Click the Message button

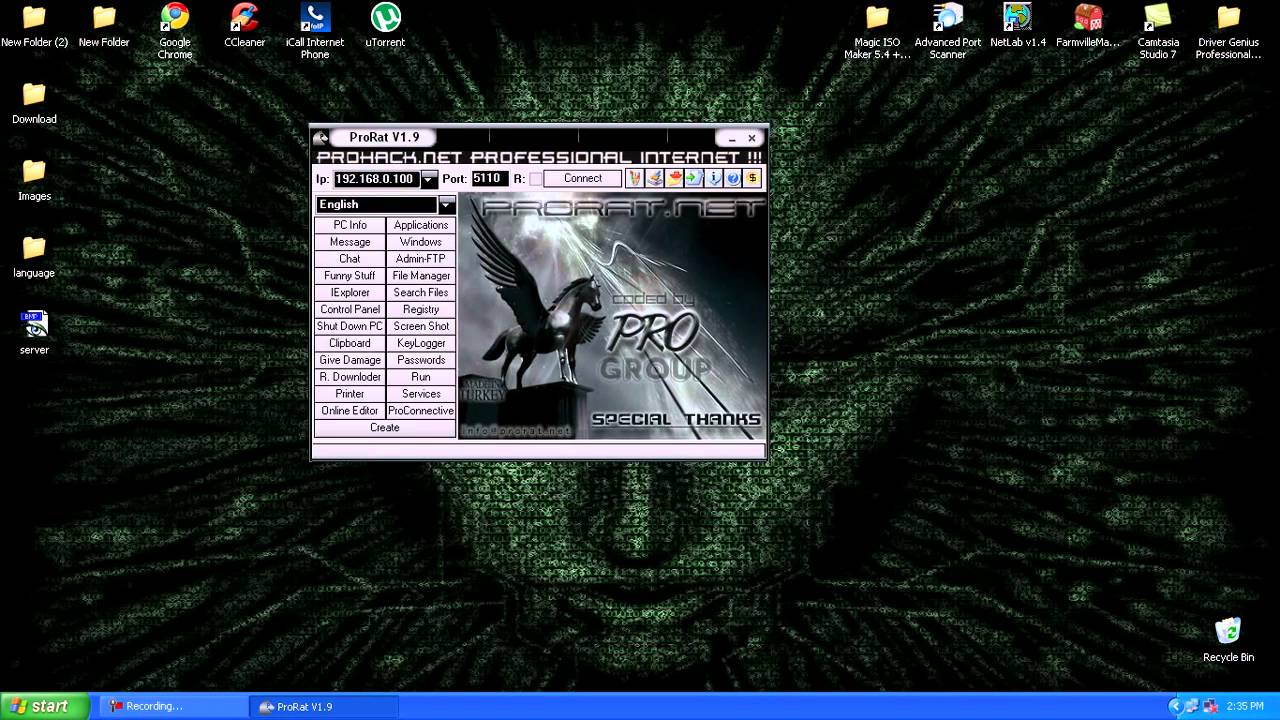(350, 242)
